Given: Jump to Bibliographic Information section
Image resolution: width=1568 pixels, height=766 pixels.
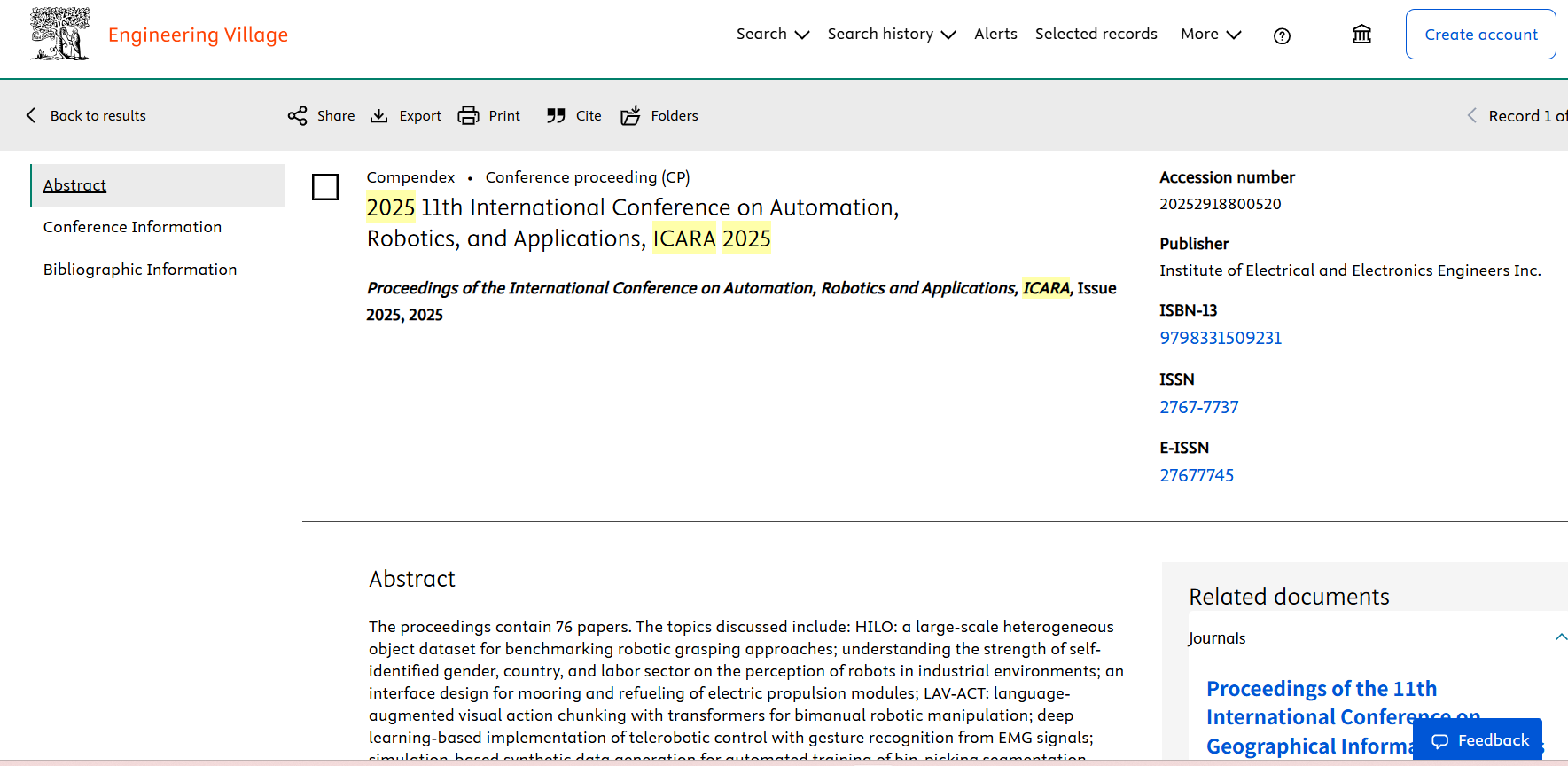Looking at the screenshot, I should click(140, 270).
